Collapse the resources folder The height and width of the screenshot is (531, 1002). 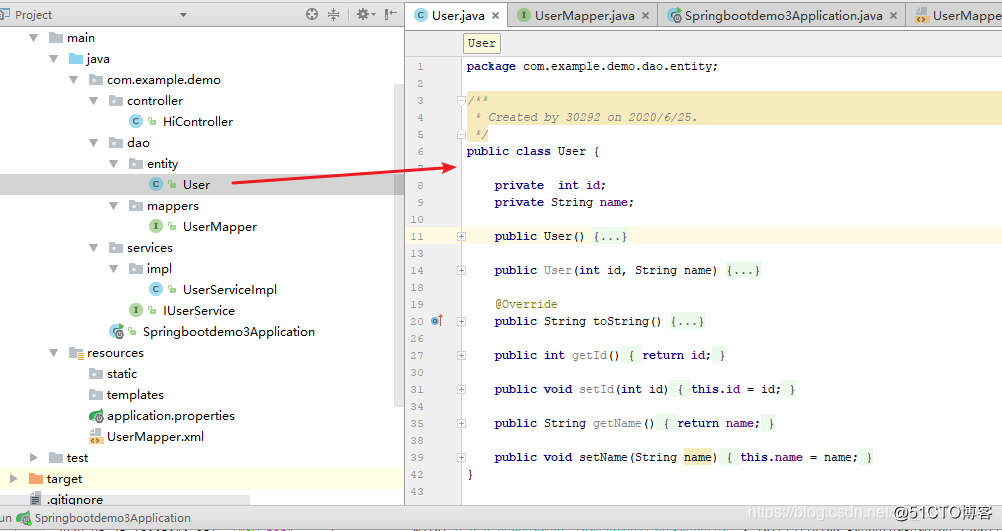(x=54, y=353)
